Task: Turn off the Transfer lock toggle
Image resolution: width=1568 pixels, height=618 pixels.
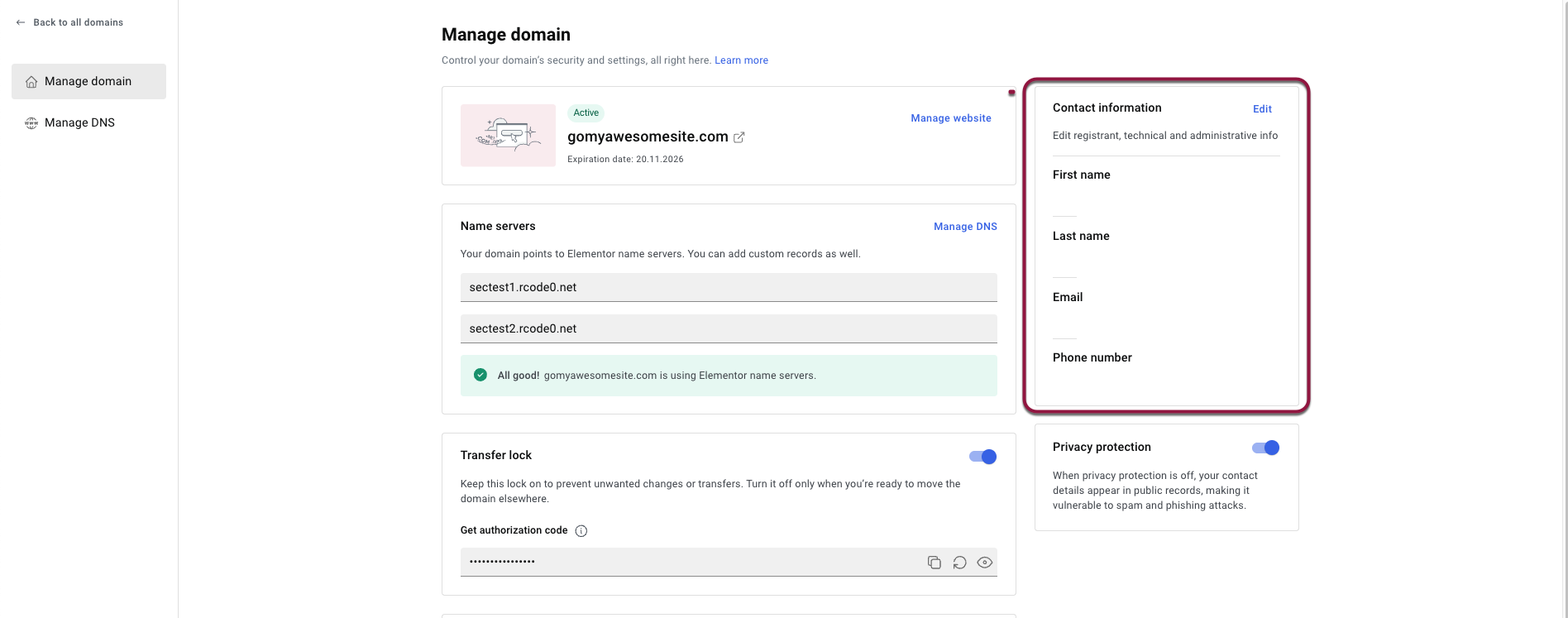Action: (x=982, y=457)
